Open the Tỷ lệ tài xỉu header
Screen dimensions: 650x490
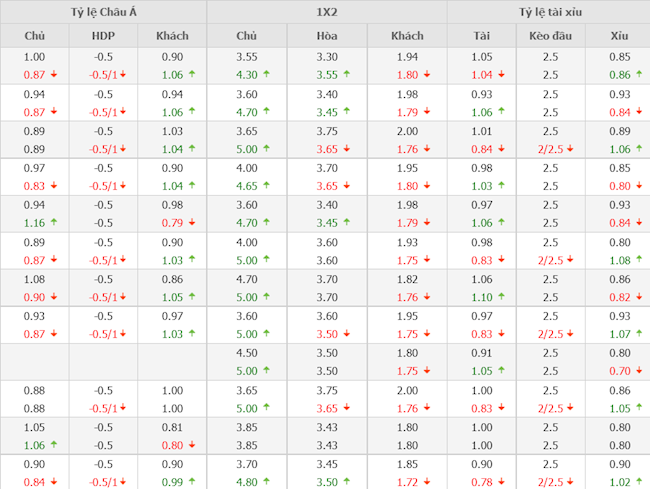pyautogui.click(x=550, y=12)
